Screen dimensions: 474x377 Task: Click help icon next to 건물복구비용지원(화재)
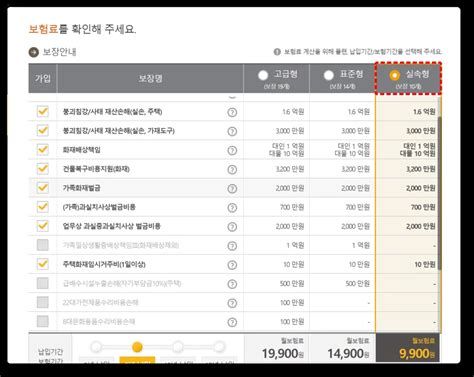[232, 170]
